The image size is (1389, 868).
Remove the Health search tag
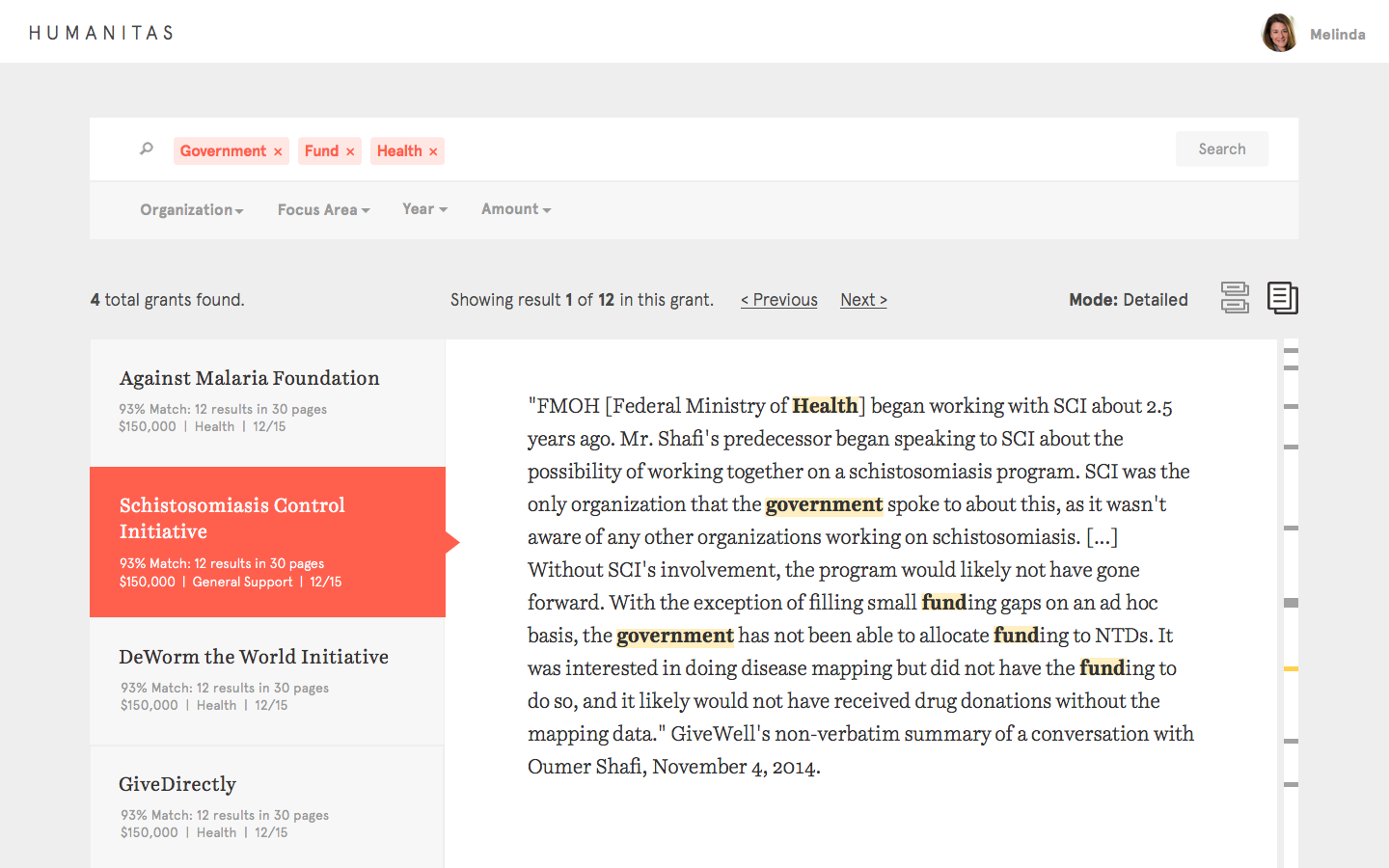433,151
